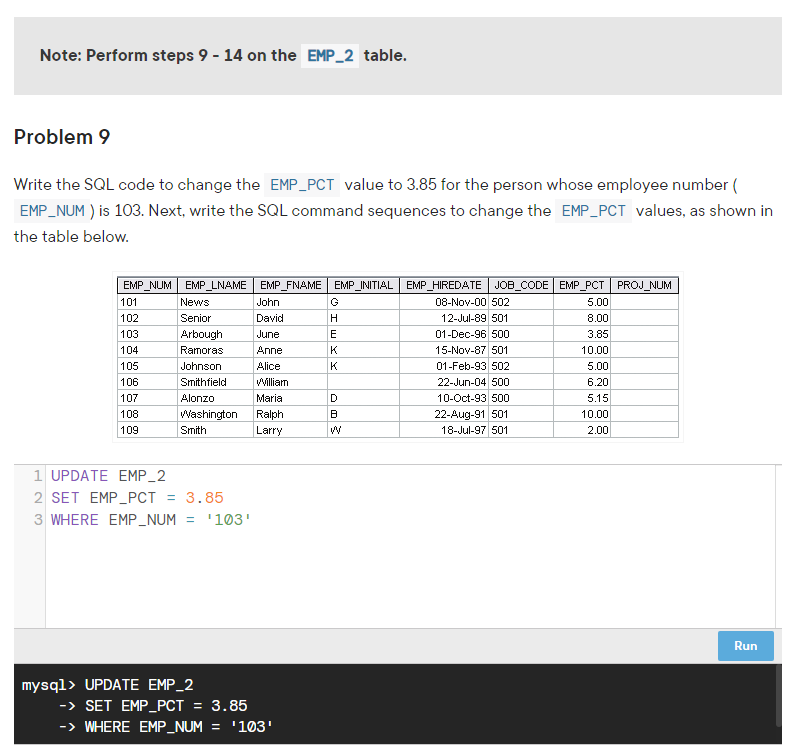
Task: Click line 1 in code editor
Action: [x=108, y=476]
